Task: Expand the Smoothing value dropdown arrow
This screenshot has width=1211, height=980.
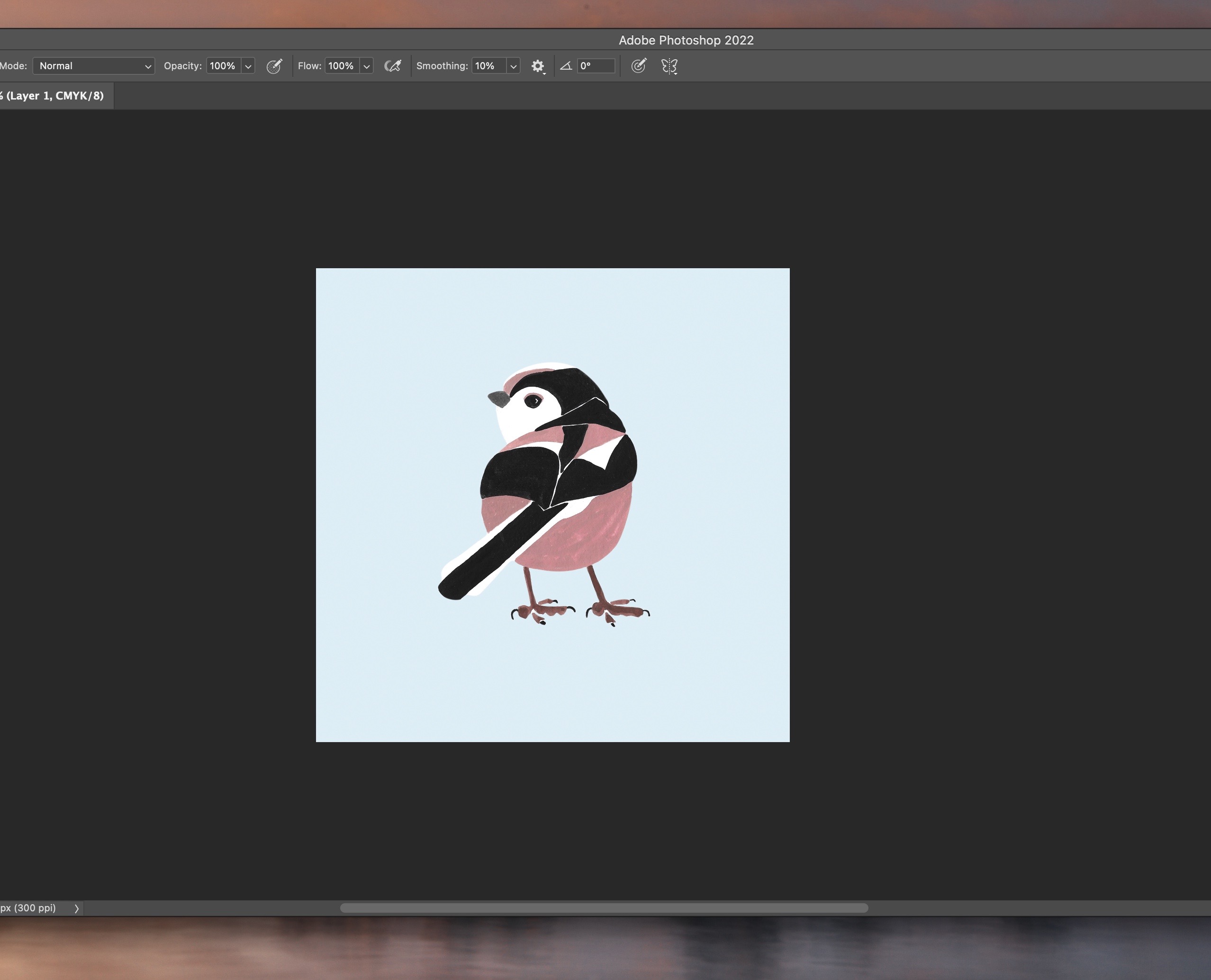Action: (x=513, y=66)
